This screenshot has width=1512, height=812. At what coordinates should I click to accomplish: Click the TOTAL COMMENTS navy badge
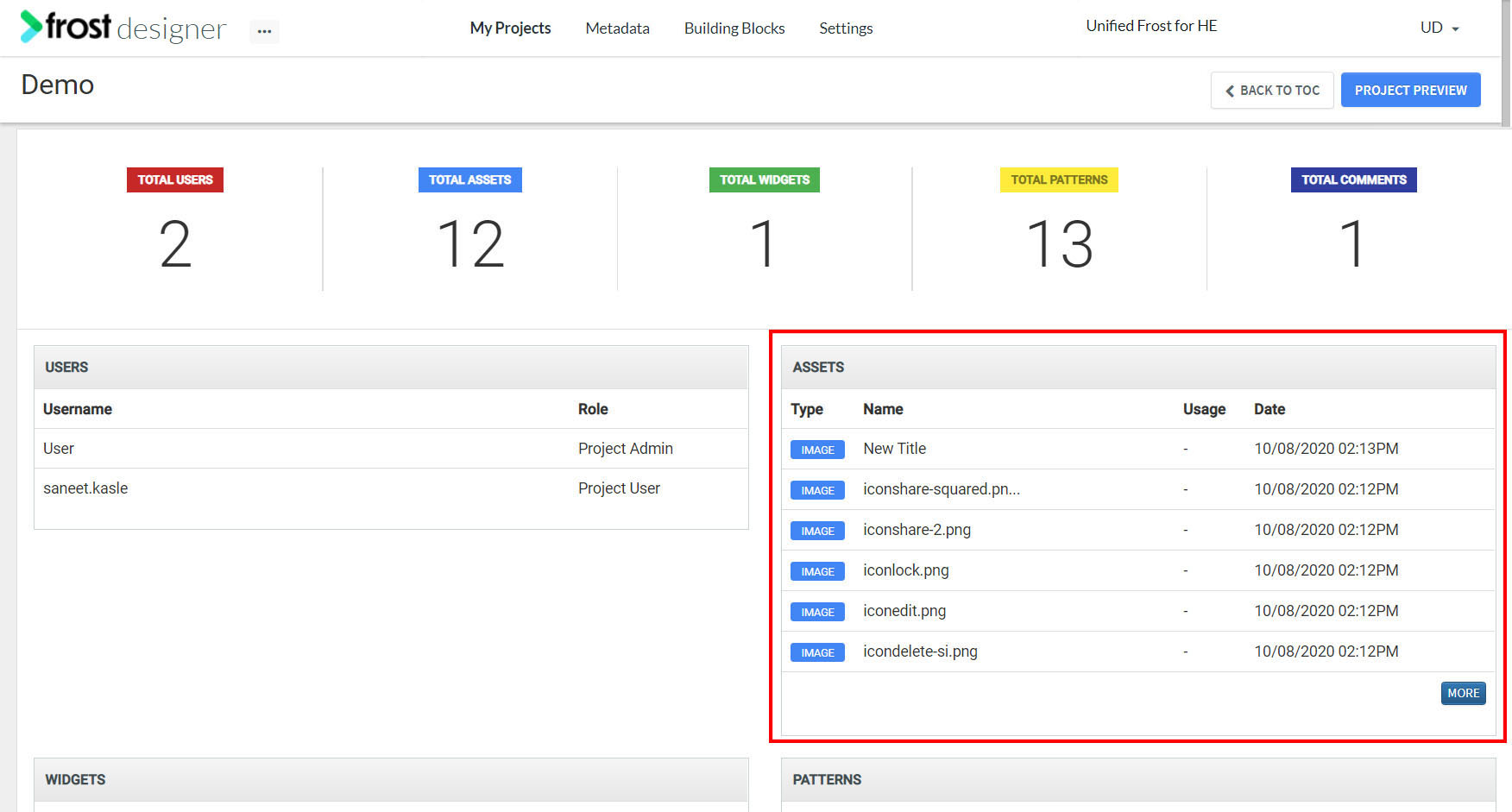1354,179
